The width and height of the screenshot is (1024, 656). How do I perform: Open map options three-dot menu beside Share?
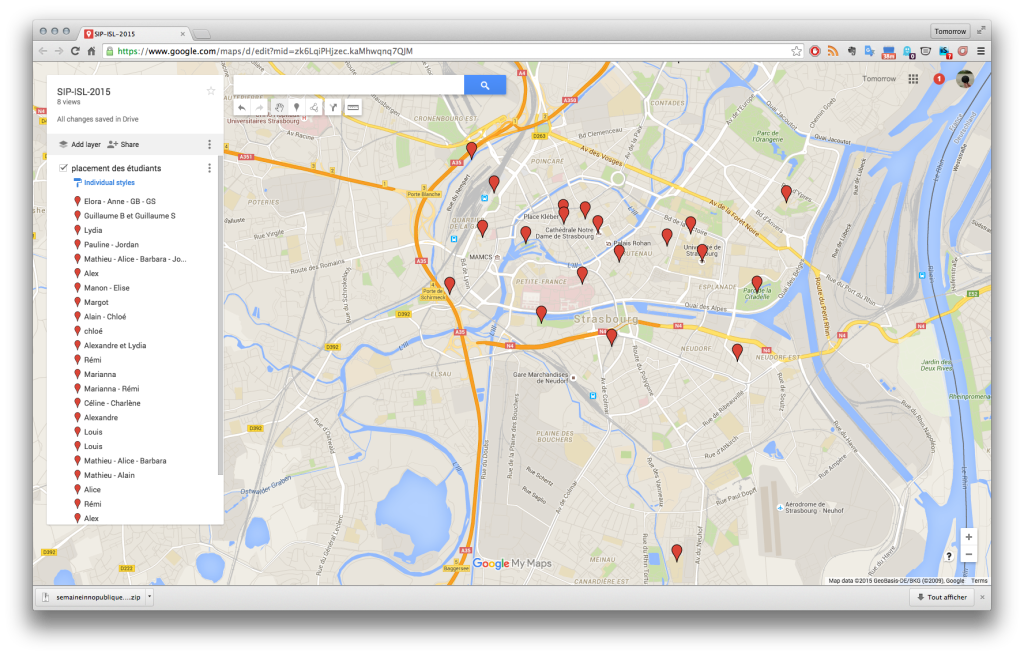[x=209, y=144]
